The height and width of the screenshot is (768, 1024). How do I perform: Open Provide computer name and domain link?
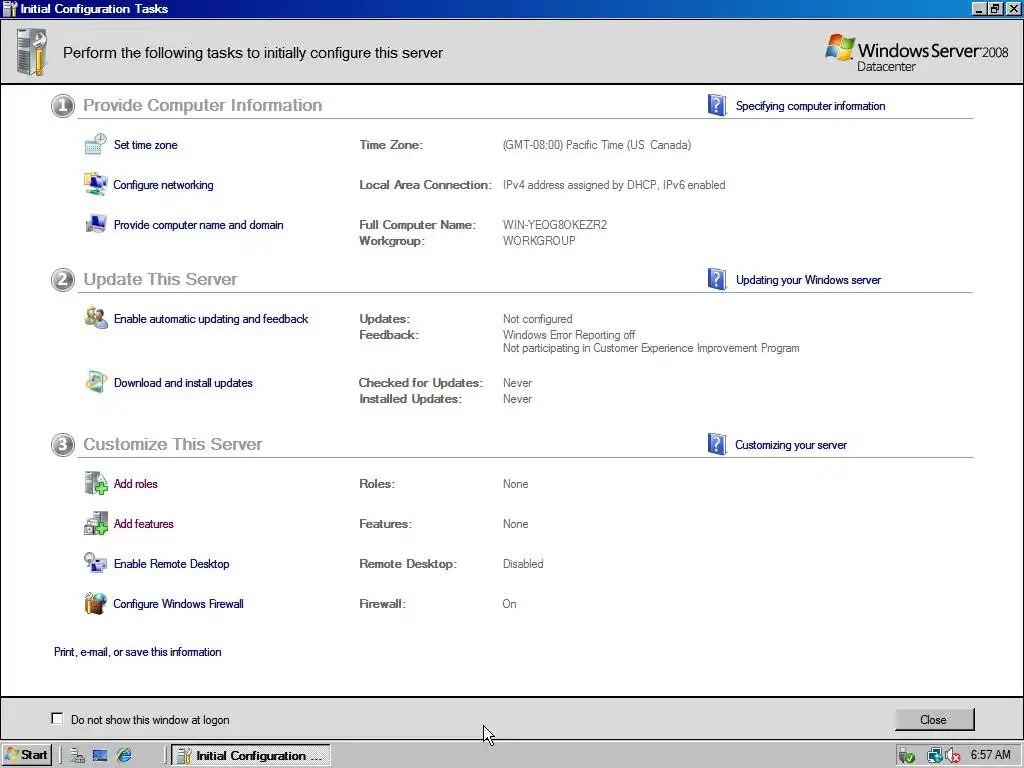pyautogui.click(x=199, y=225)
